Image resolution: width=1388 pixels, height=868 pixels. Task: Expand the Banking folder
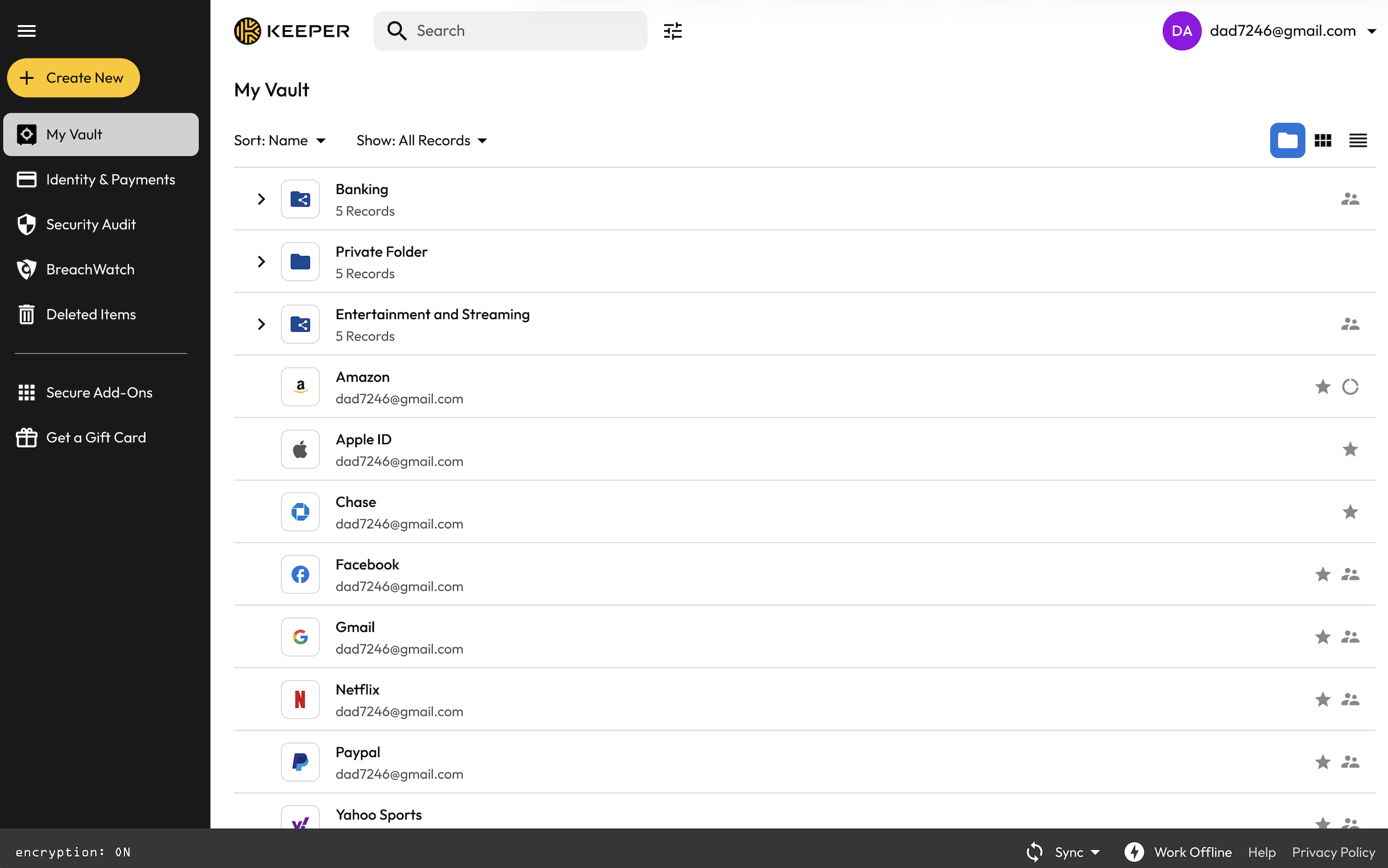click(x=261, y=199)
